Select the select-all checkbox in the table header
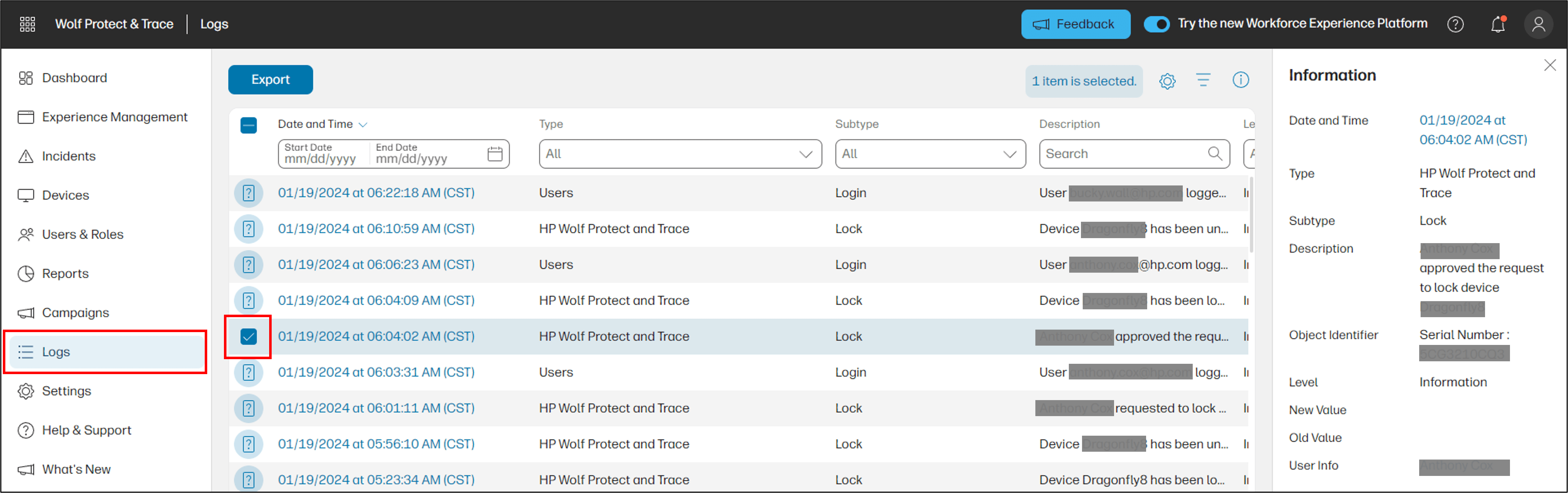This screenshot has width=1568, height=493. pyautogui.click(x=249, y=124)
